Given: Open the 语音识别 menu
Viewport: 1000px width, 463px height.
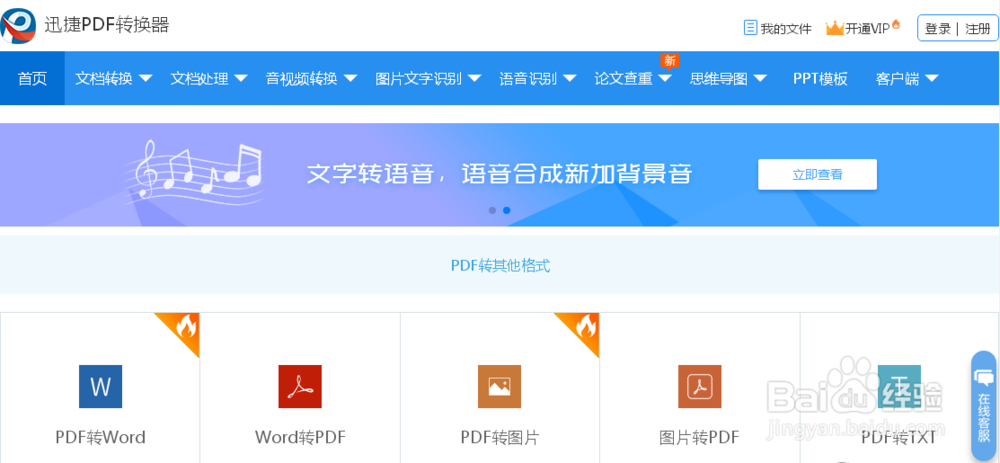Looking at the screenshot, I should point(528,78).
